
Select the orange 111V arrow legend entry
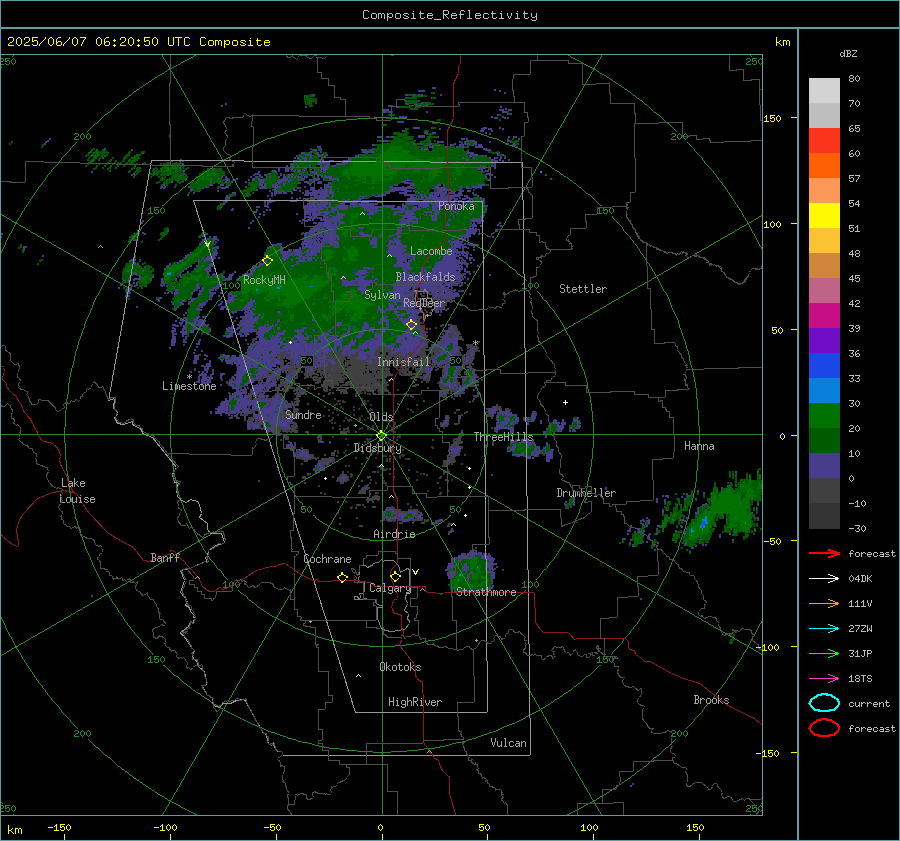tap(824, 603)
